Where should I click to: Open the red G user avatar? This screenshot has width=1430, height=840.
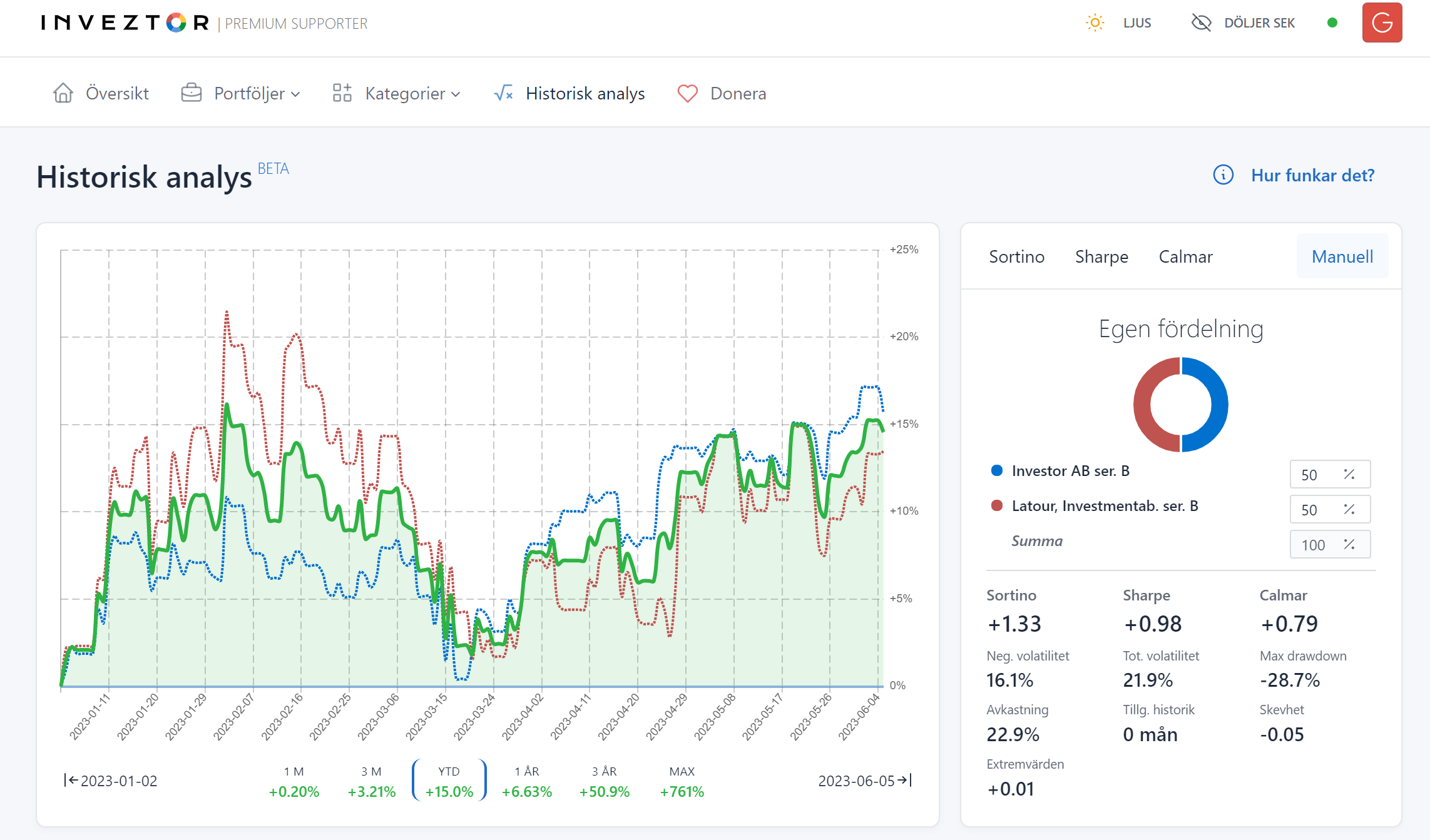(1382, 23)
